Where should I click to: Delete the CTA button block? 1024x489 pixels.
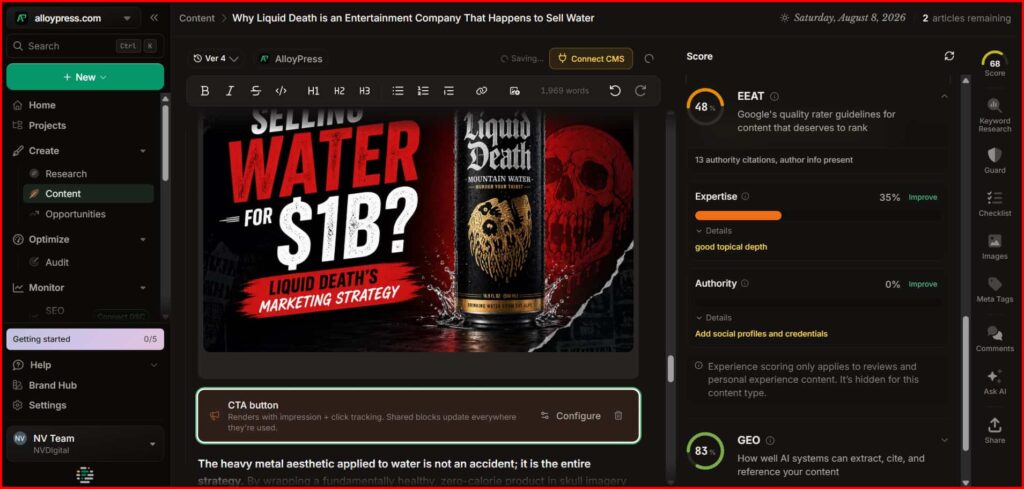coord(618,416)
